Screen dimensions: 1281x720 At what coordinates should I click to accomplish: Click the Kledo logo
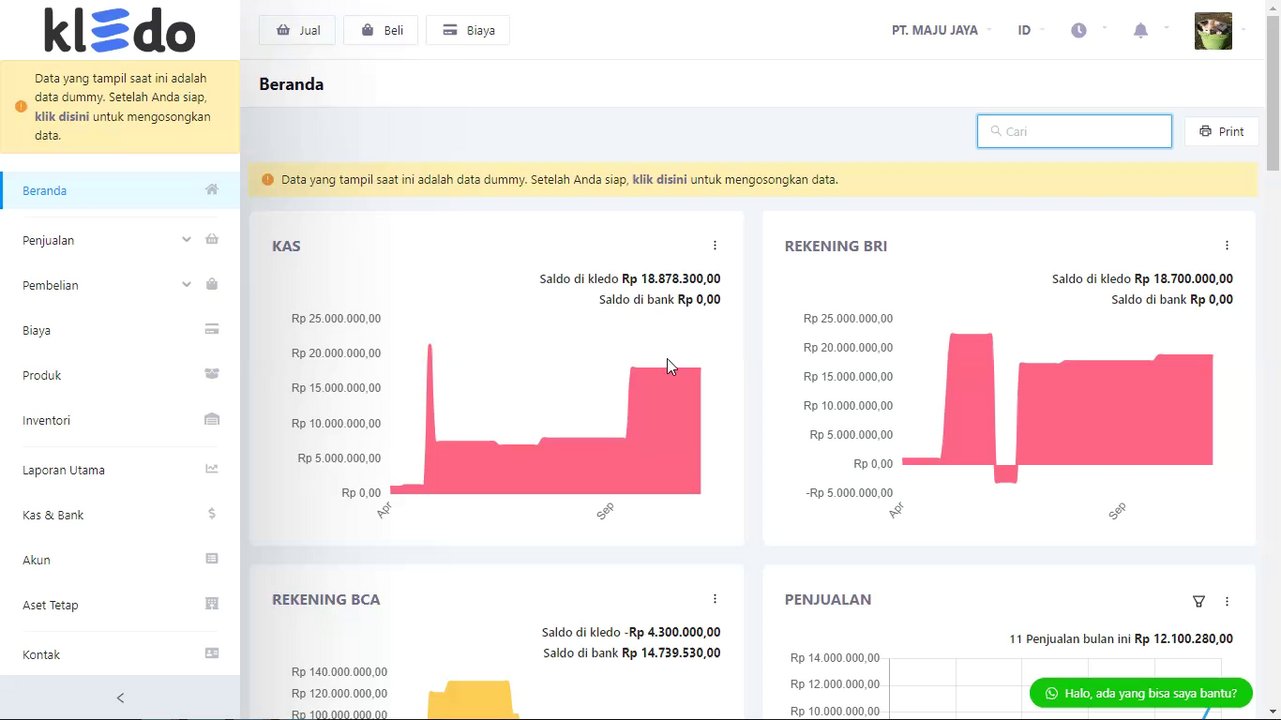(x=120, y=30)
